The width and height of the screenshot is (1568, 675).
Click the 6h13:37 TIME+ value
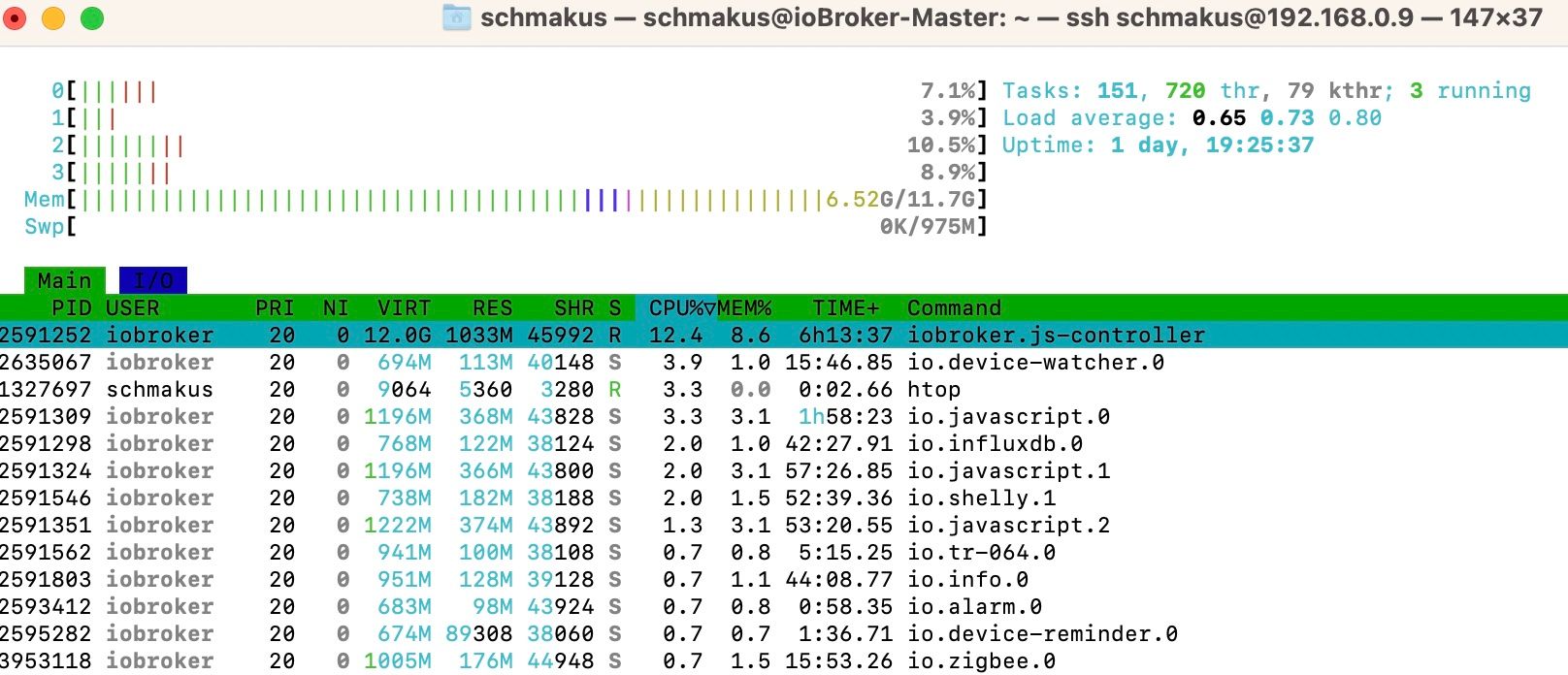click(x=846, y=335)
